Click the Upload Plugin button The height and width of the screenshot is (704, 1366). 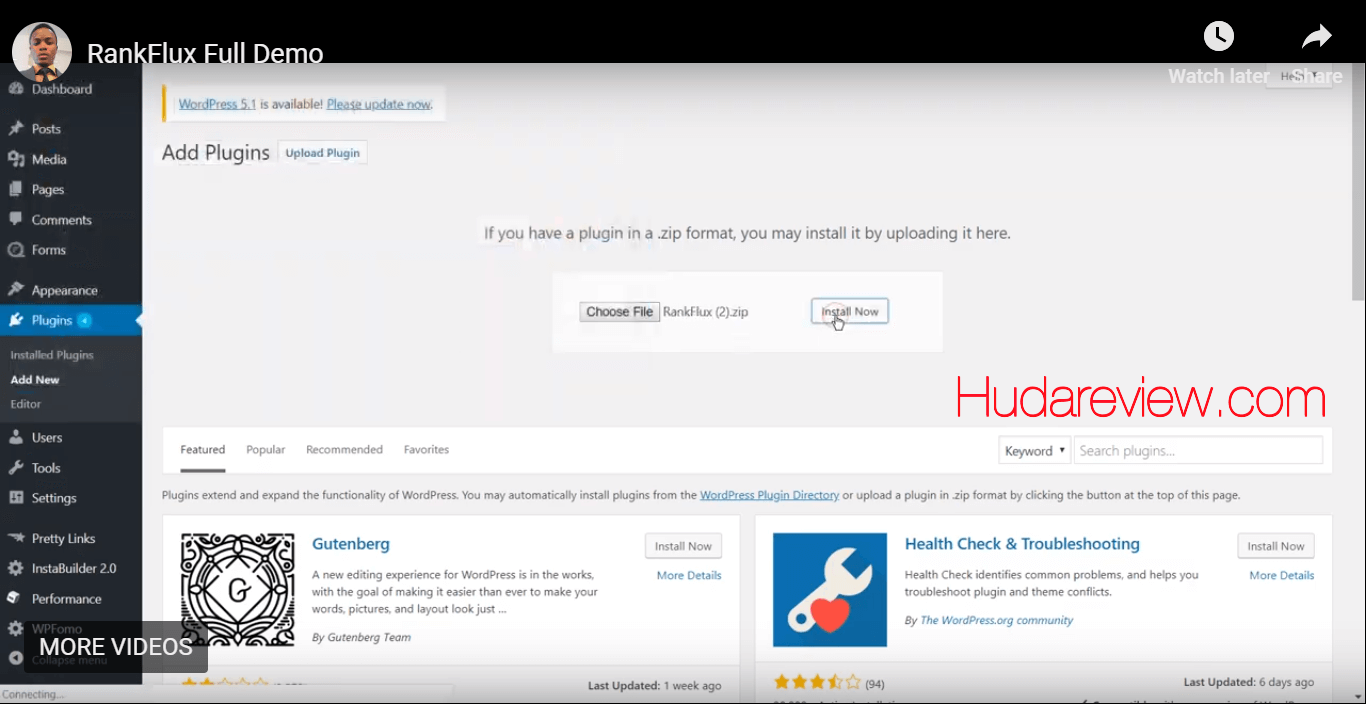(323, 153)
